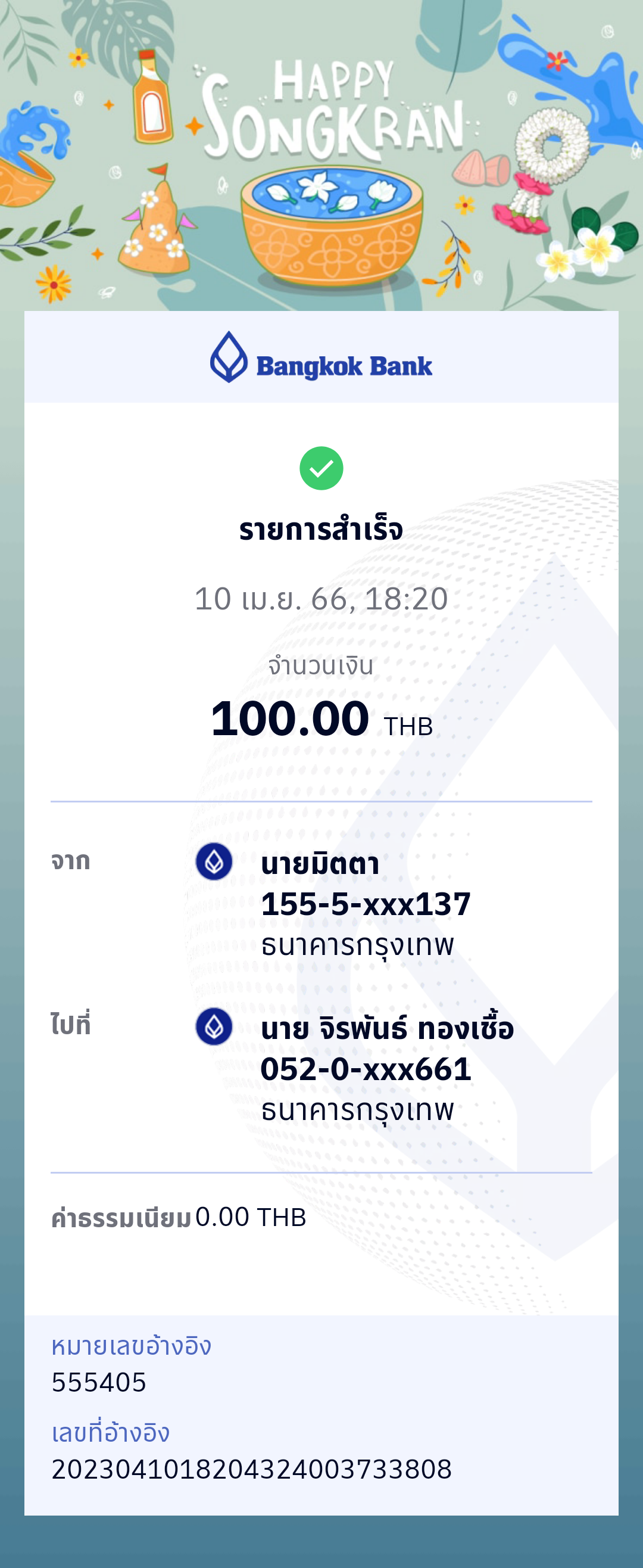The height and width of the screenshot is (1568, 643).
Task: Click the long transaction reference 2023041018204324003733808
Action: coord(252,1469)
